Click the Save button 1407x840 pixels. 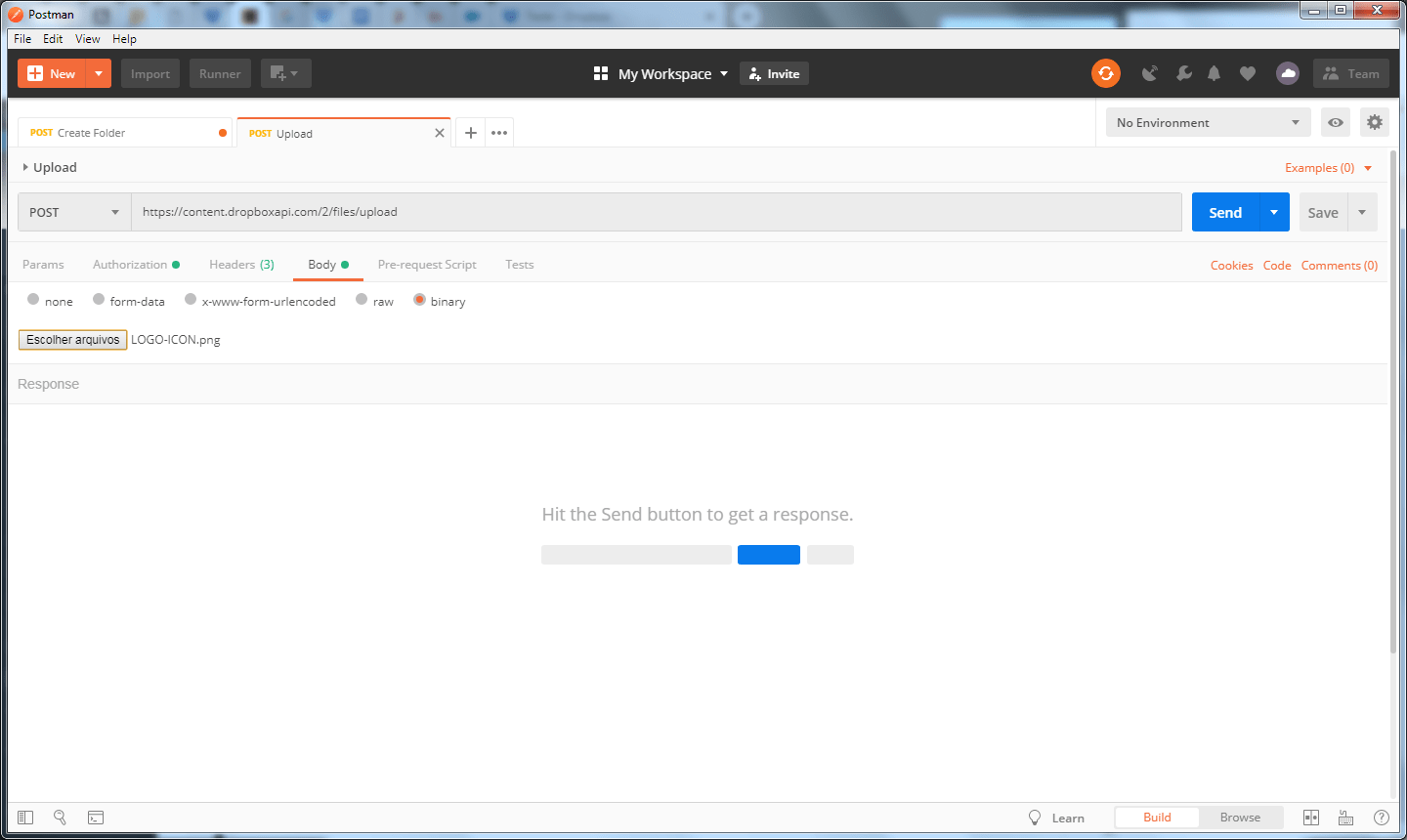pyautogui.click(x=1323, y=212)
